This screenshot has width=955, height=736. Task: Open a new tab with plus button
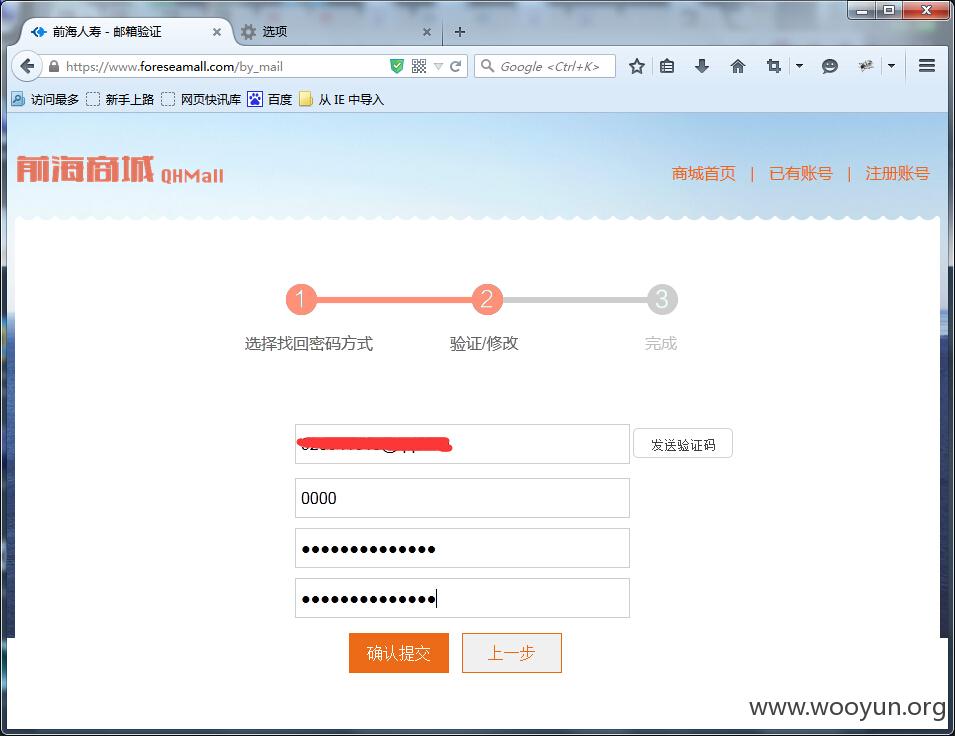[460, 32]
